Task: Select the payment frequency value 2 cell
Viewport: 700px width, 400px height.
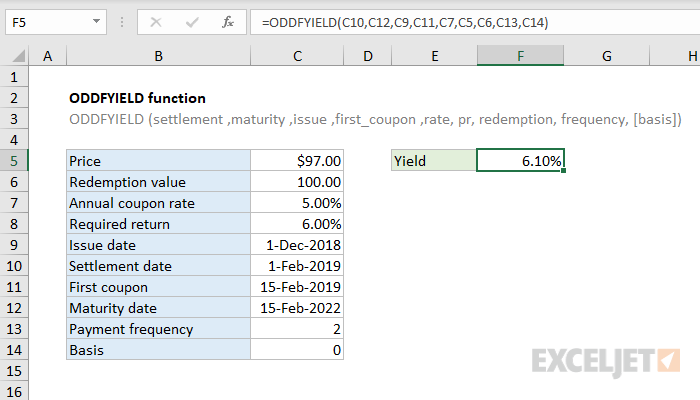Action: (297, 329)
